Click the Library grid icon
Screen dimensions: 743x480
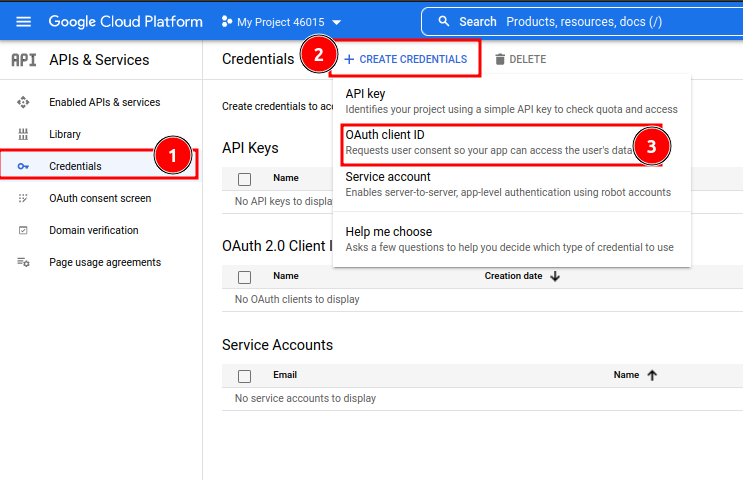(x=23, y=134)
